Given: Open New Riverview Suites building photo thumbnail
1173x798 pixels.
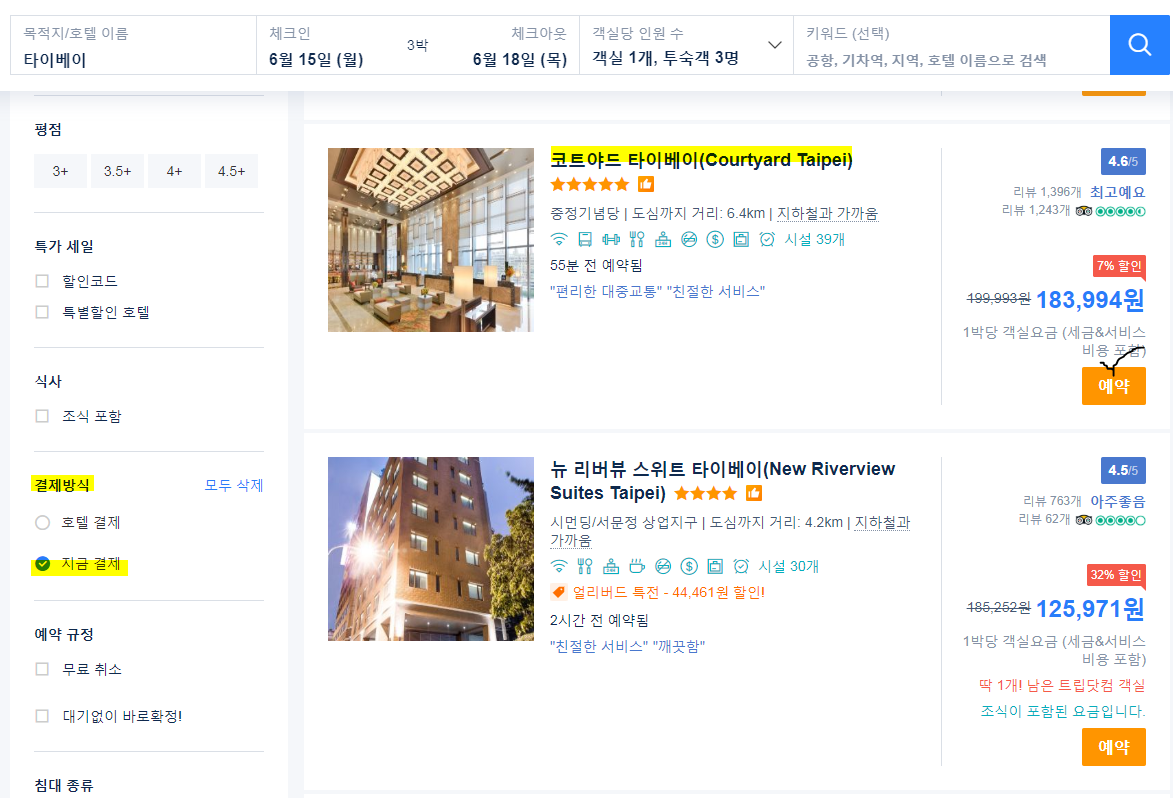Looking at the screenshot, I should [431, 549].
